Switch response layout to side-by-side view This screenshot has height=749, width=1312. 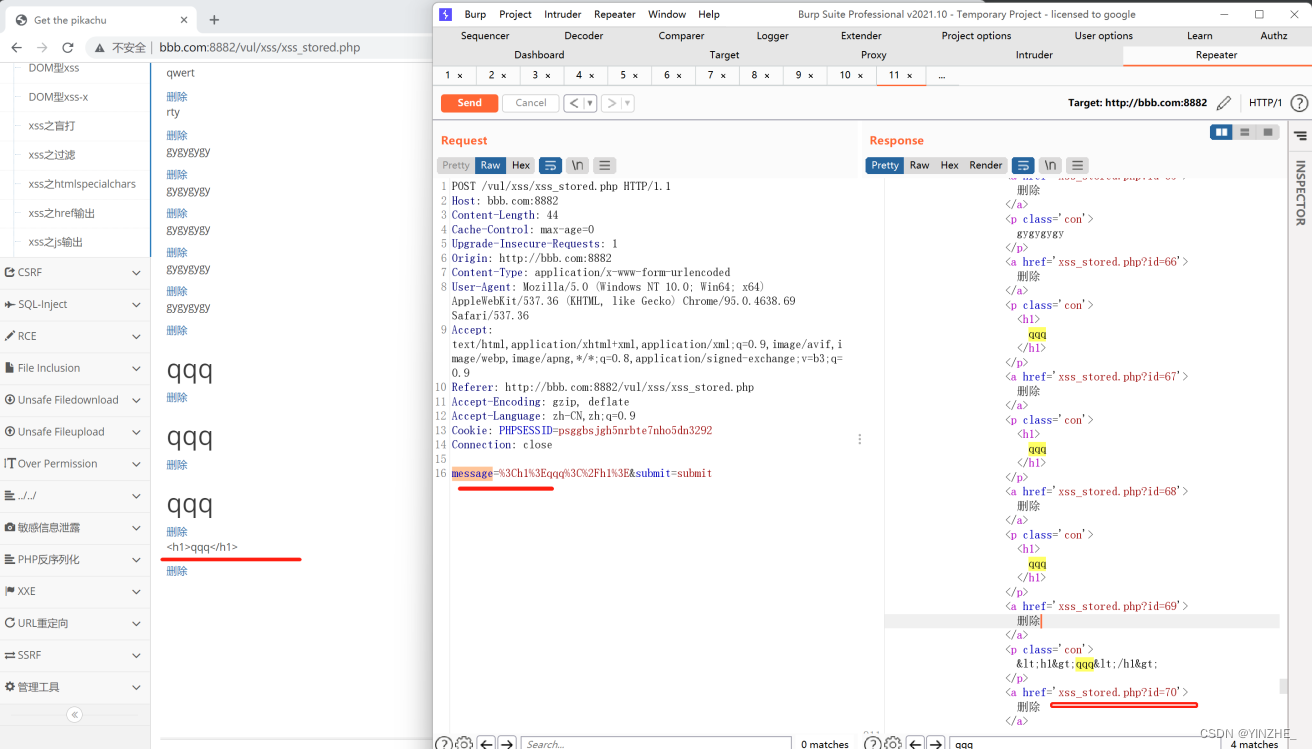[x=1221, y=132]
